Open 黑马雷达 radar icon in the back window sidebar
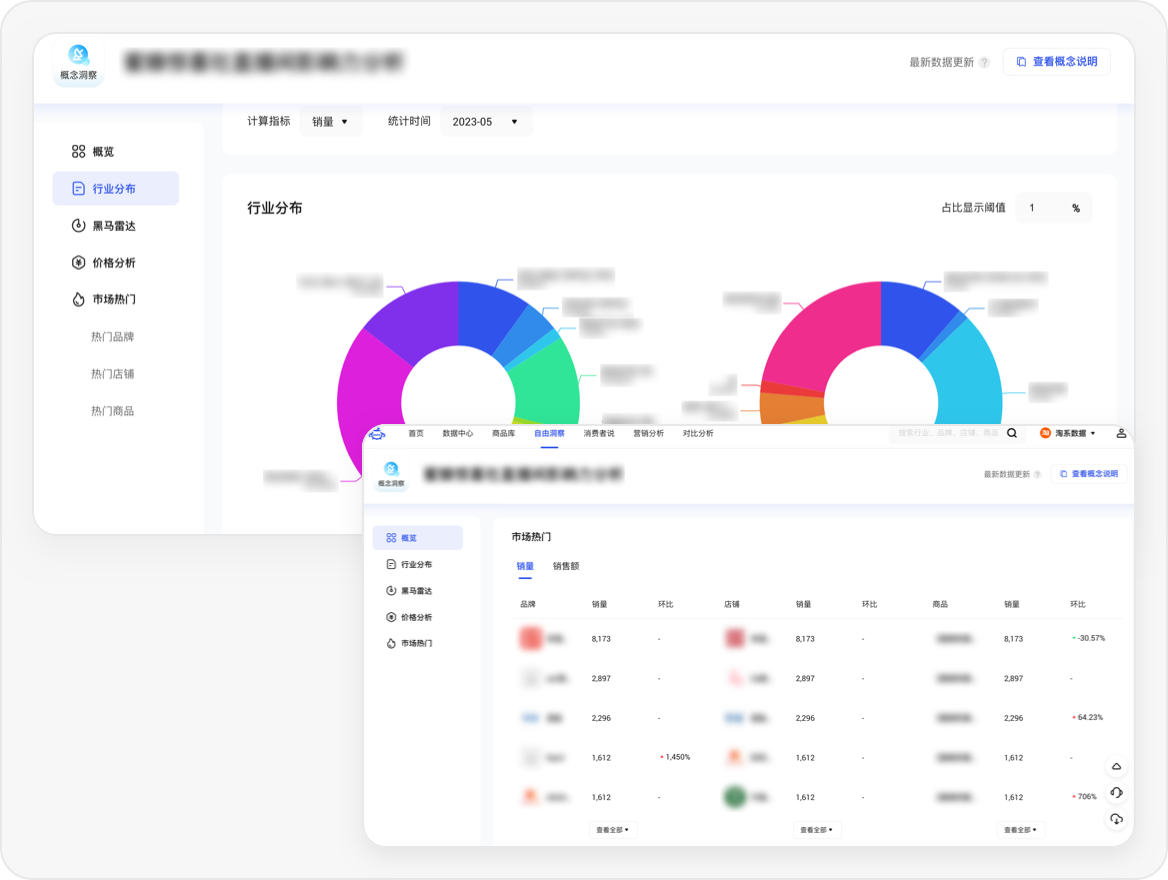 [x=78, y=226]
